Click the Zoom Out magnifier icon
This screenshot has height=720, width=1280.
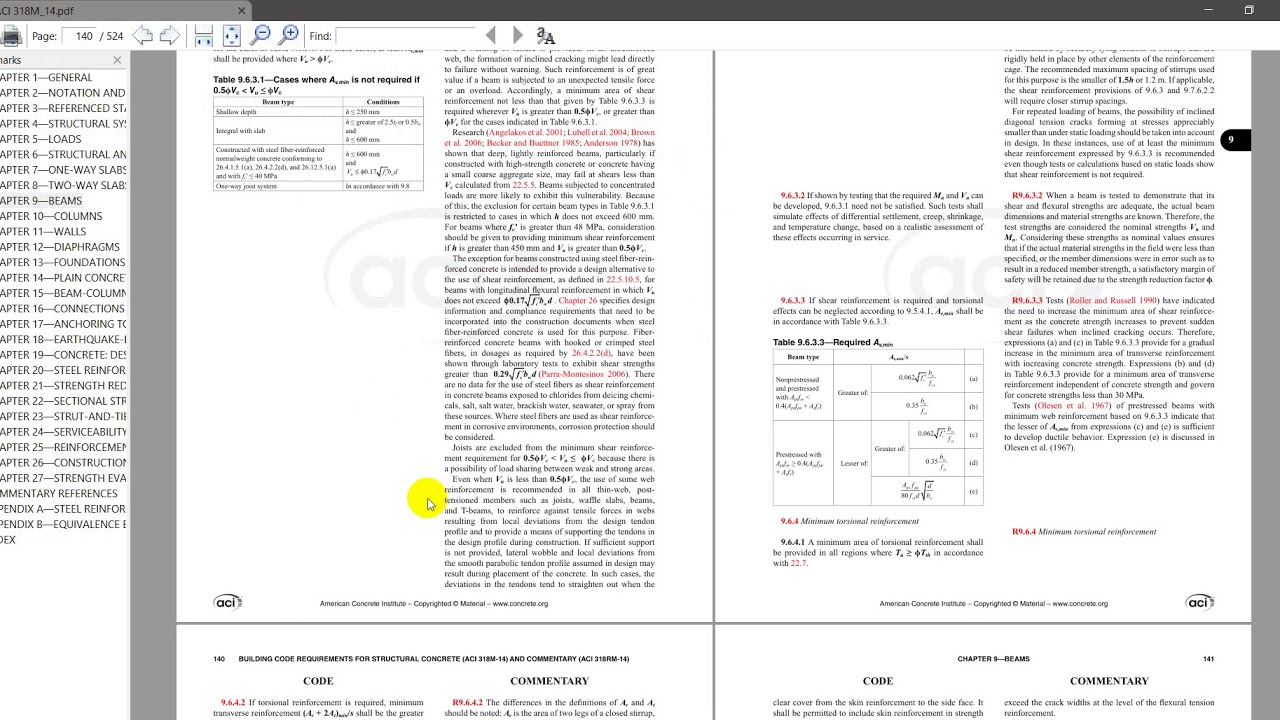click(261, 36)
